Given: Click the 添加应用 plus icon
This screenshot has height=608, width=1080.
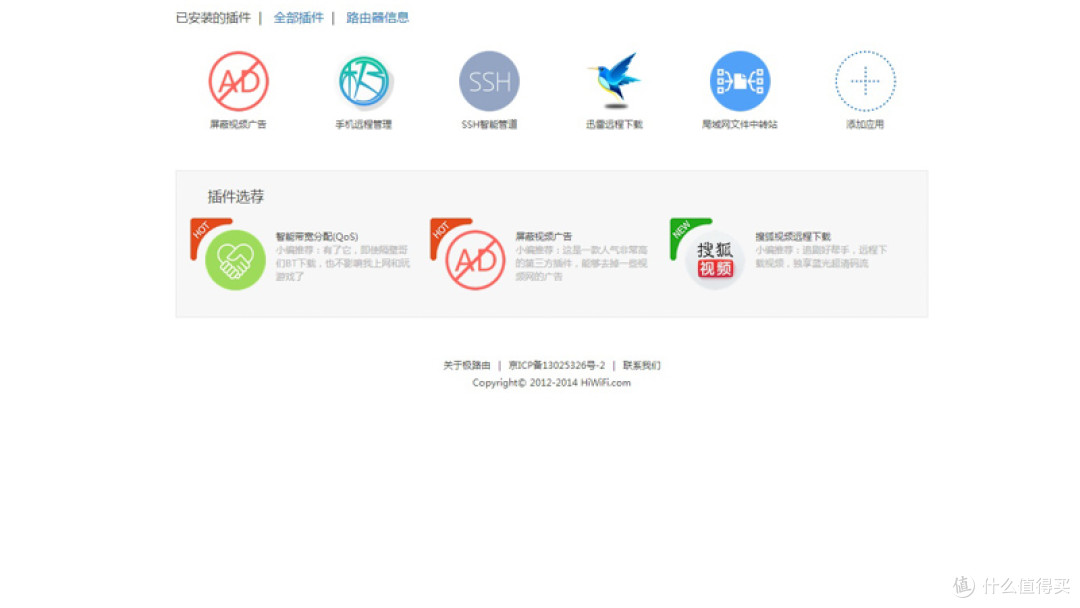Looking at the screenshot, I should click(865, 81).
